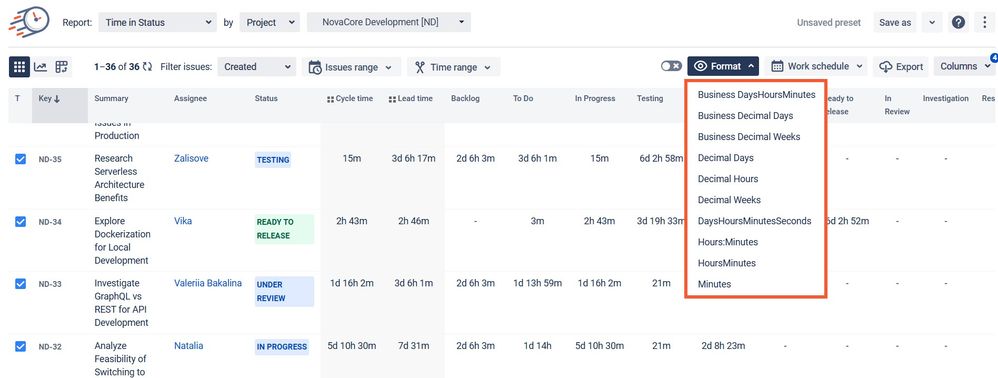The height and width of the screenshot is (378, 998).
Task: Click issue key ND-32
Action: click(x=50, y=347)
